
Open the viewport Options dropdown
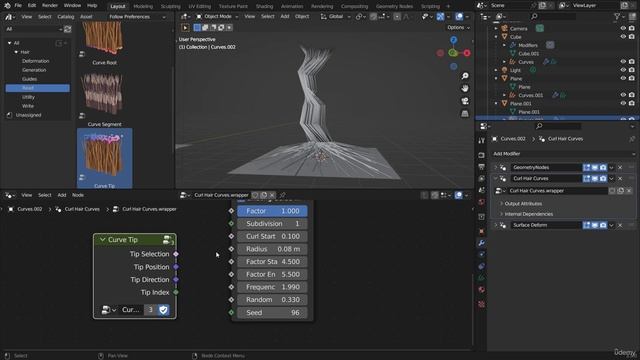[x=458, y=28]
